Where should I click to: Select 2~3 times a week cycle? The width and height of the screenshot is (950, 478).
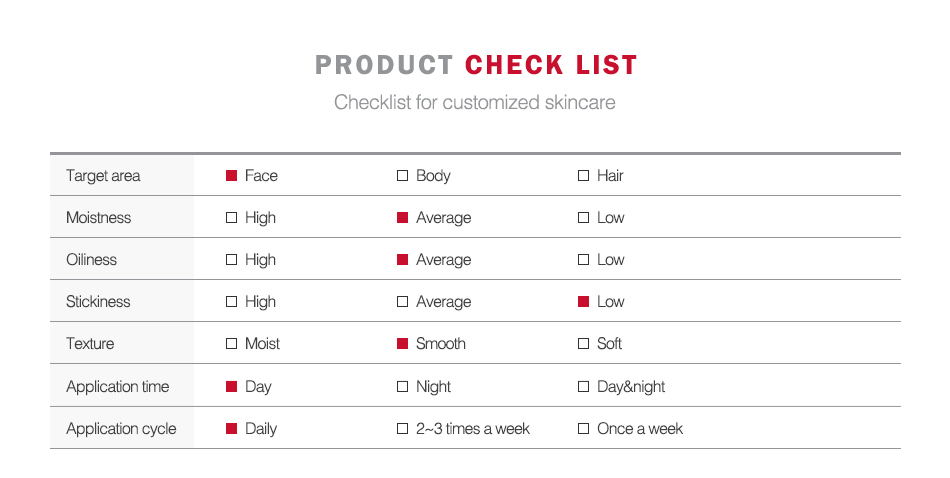[x=403, y=429]
